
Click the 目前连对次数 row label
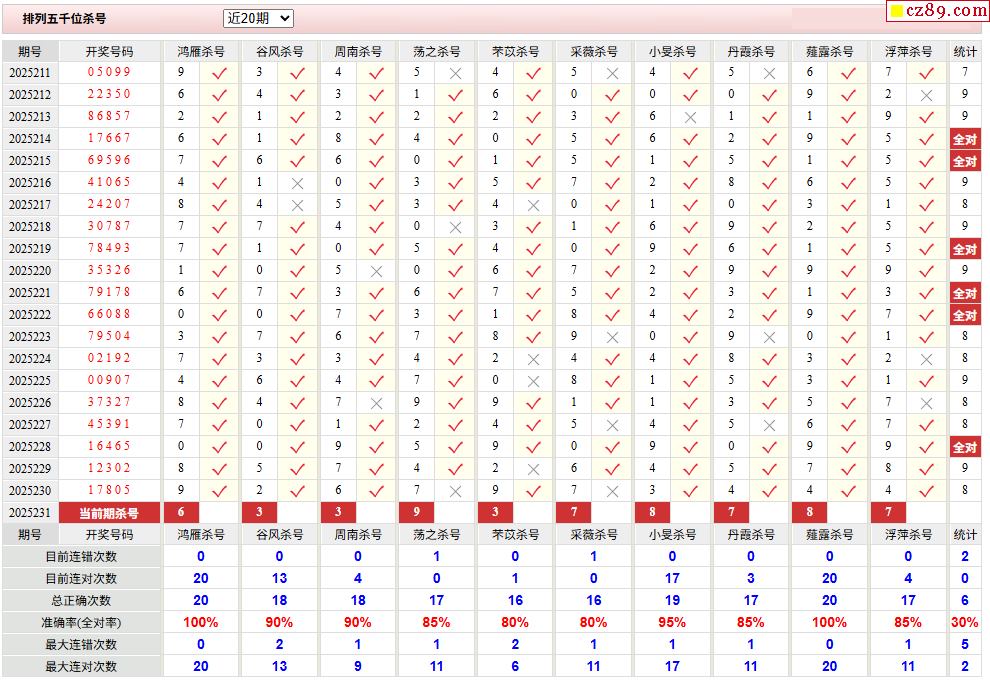81,579
